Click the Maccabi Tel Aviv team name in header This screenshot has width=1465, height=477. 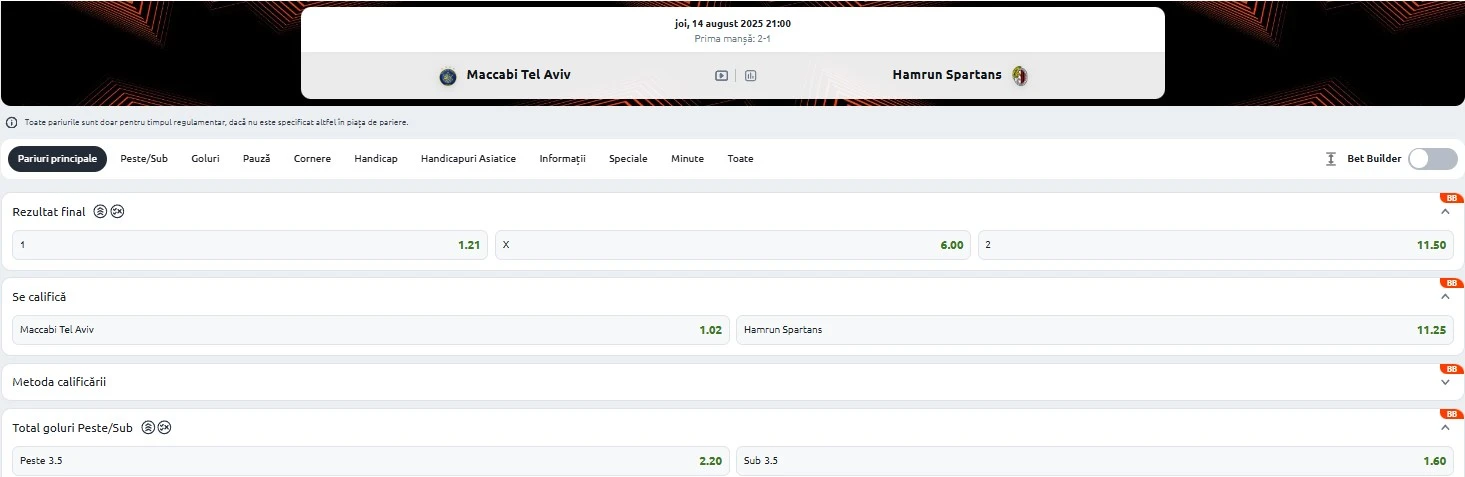pyautogui.click(x=518, y=75)
